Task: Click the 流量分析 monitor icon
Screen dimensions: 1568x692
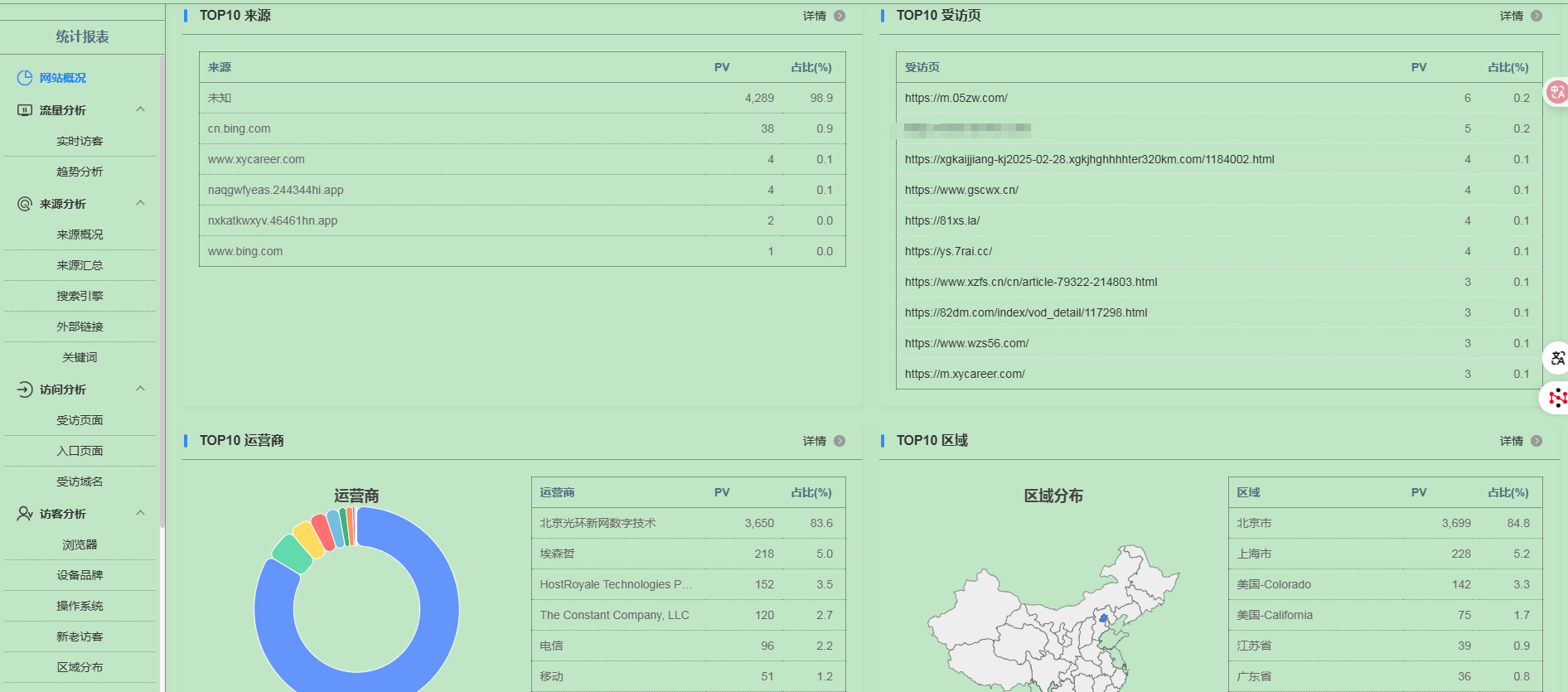Action: pos(25,110)
